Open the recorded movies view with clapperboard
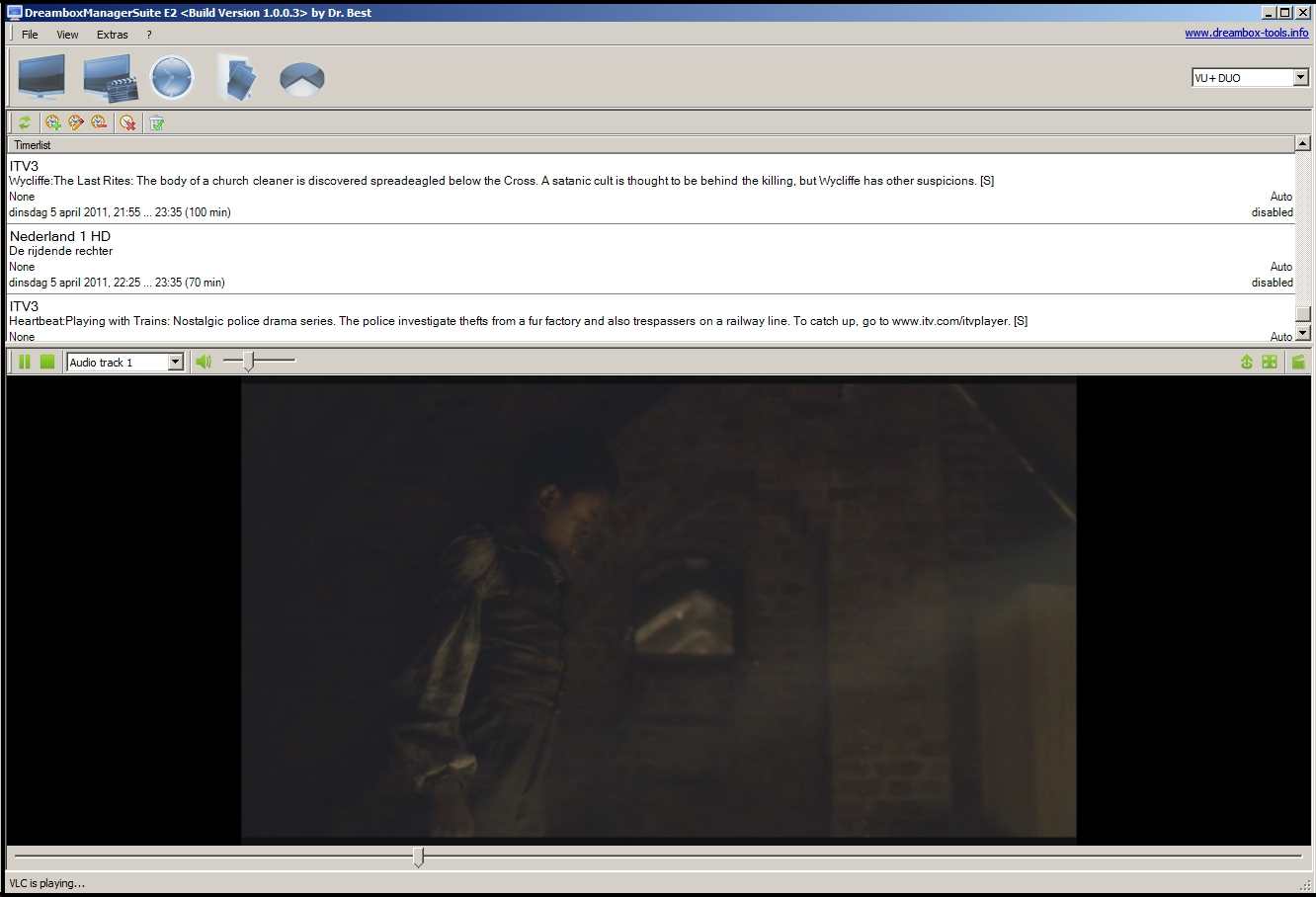This screenshot has height=897, width=1316. point(109,78)
